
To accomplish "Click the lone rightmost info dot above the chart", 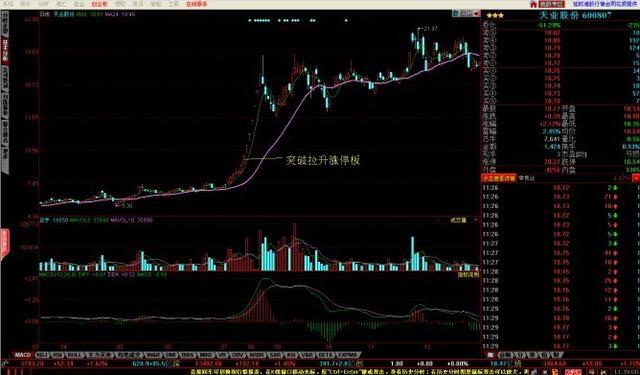I will [x=346, y=20].
